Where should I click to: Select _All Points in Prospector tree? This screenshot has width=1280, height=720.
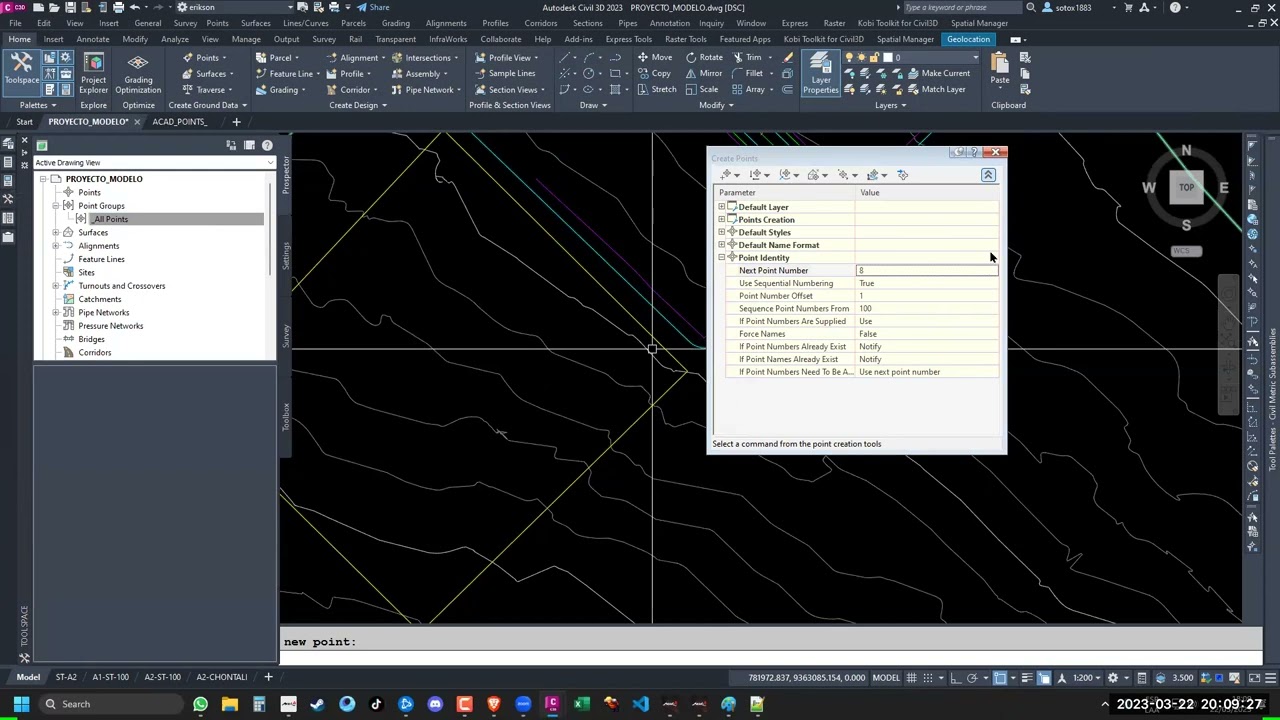click(x=110, y=219)
